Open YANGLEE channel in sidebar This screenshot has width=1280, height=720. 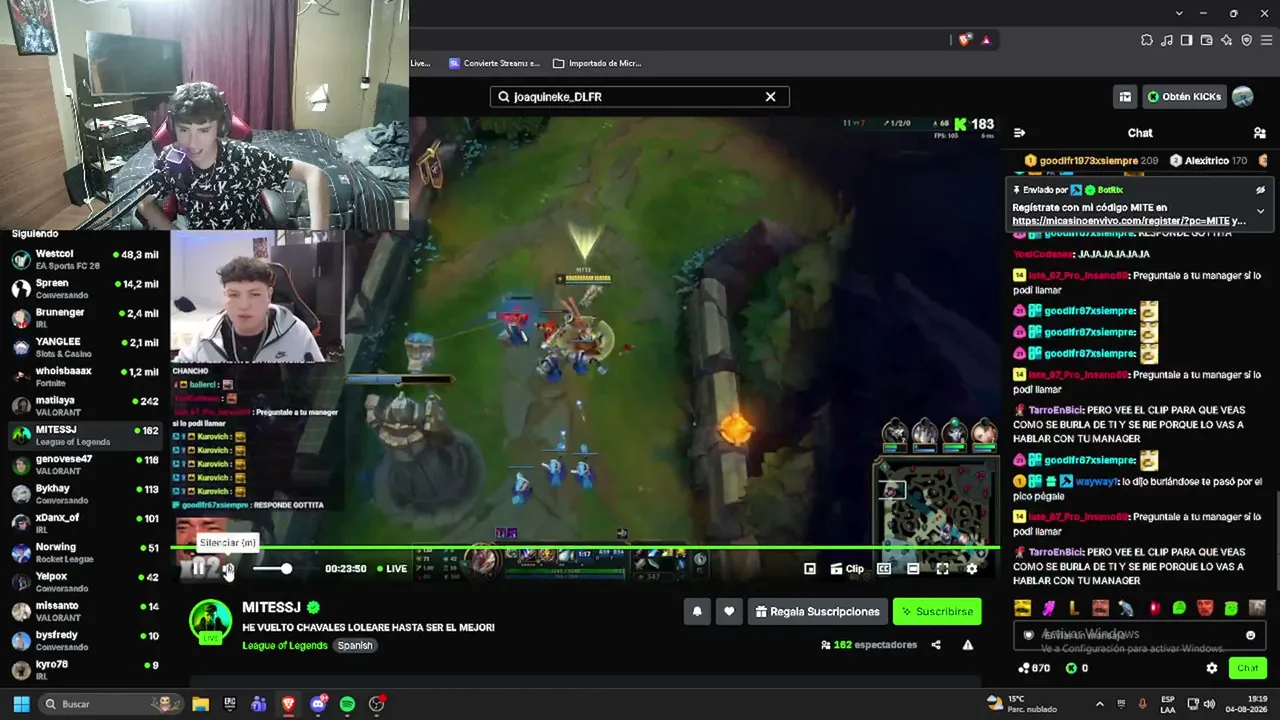[x=85, y=347]
